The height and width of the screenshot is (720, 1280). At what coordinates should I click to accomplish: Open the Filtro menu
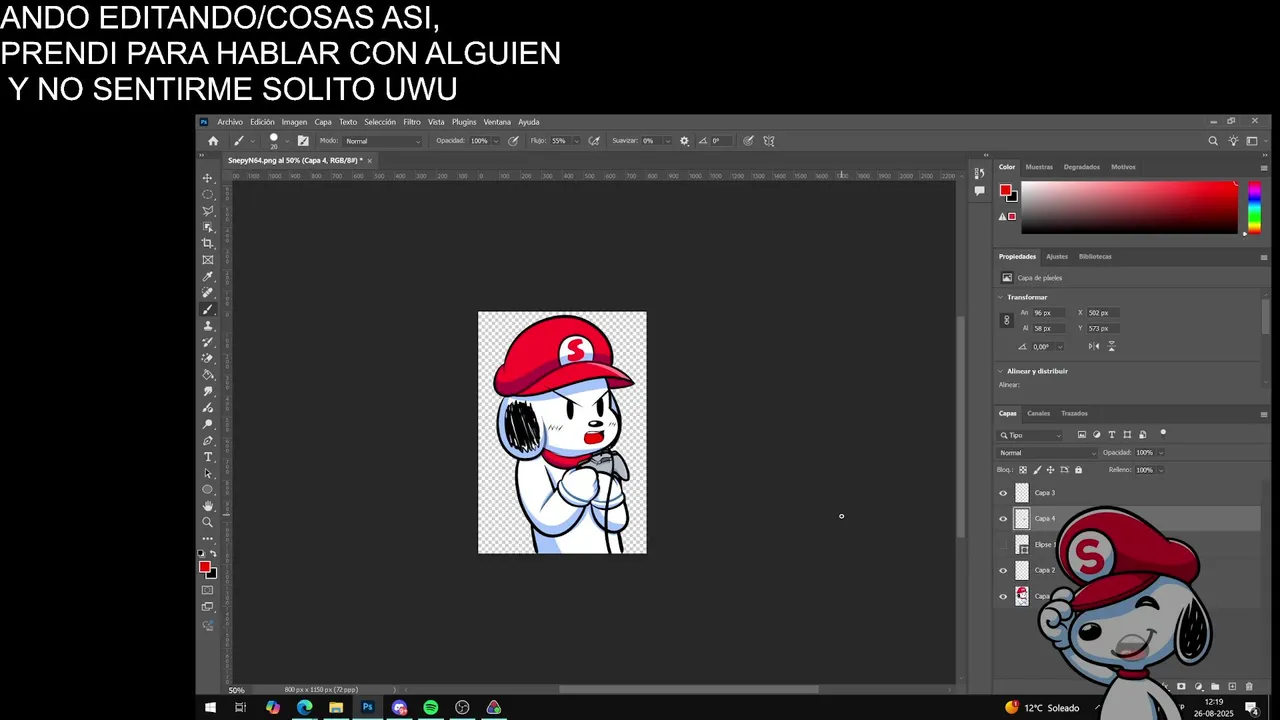412,122
